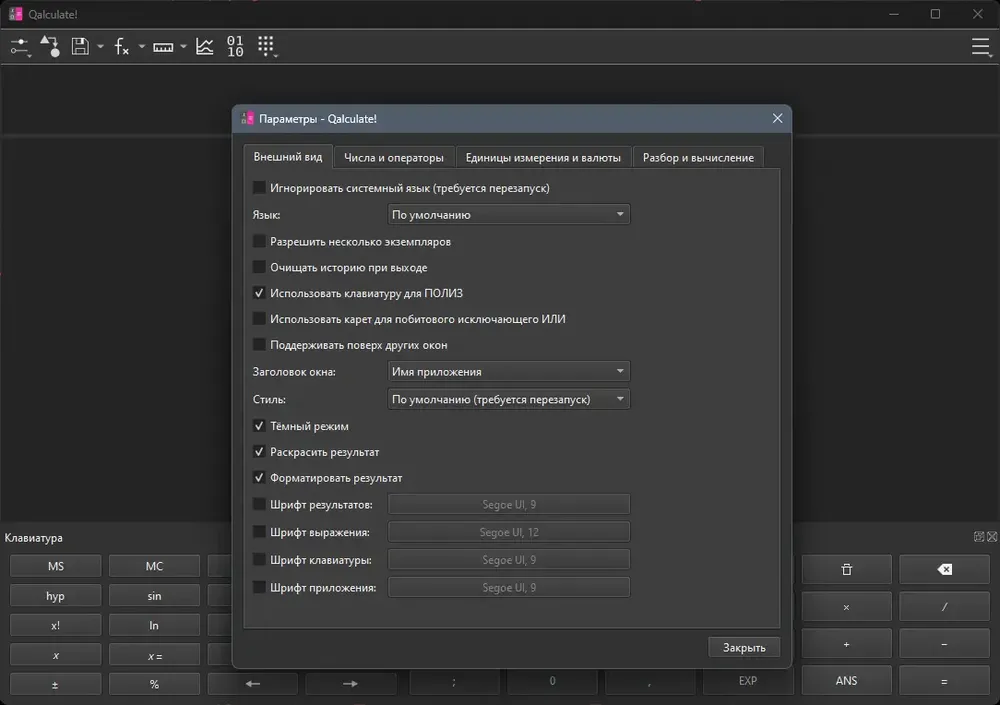Click the plot graph chart icon
Image resolution: width=1000 pixels, height=705 pixels.
tap(205, 47)
